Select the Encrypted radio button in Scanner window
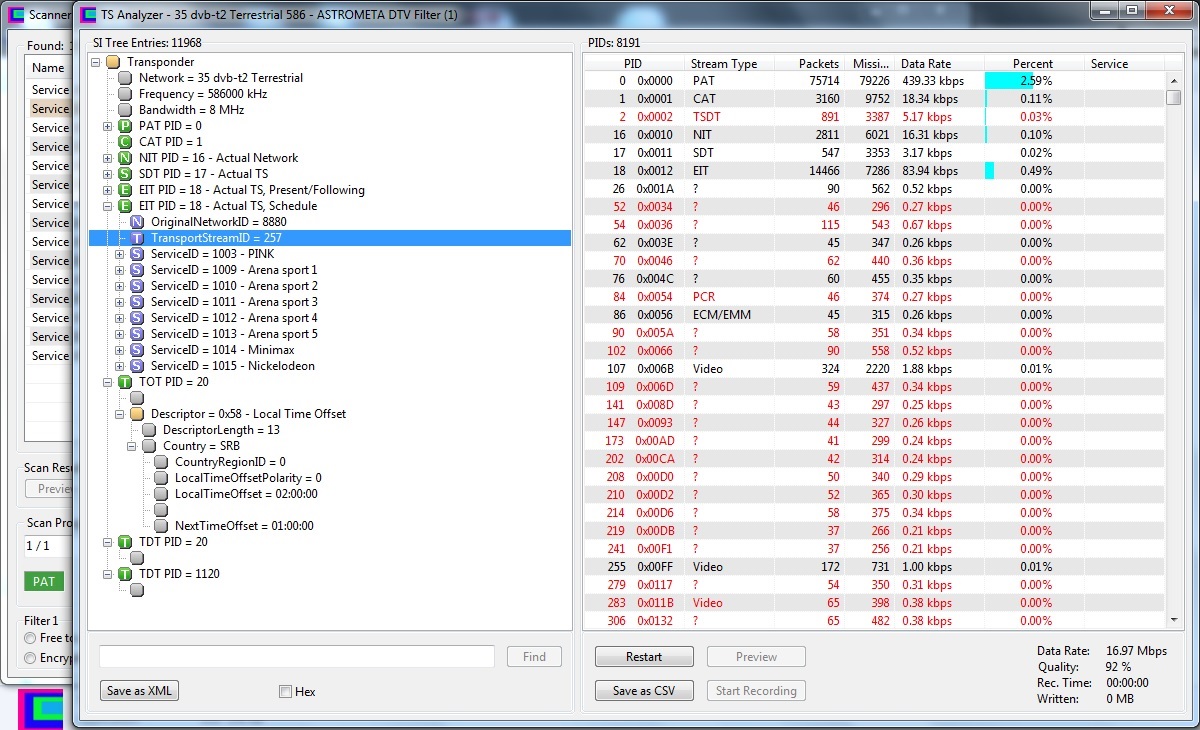Viewport: 1200px width, 730px height. pos(30,658)
